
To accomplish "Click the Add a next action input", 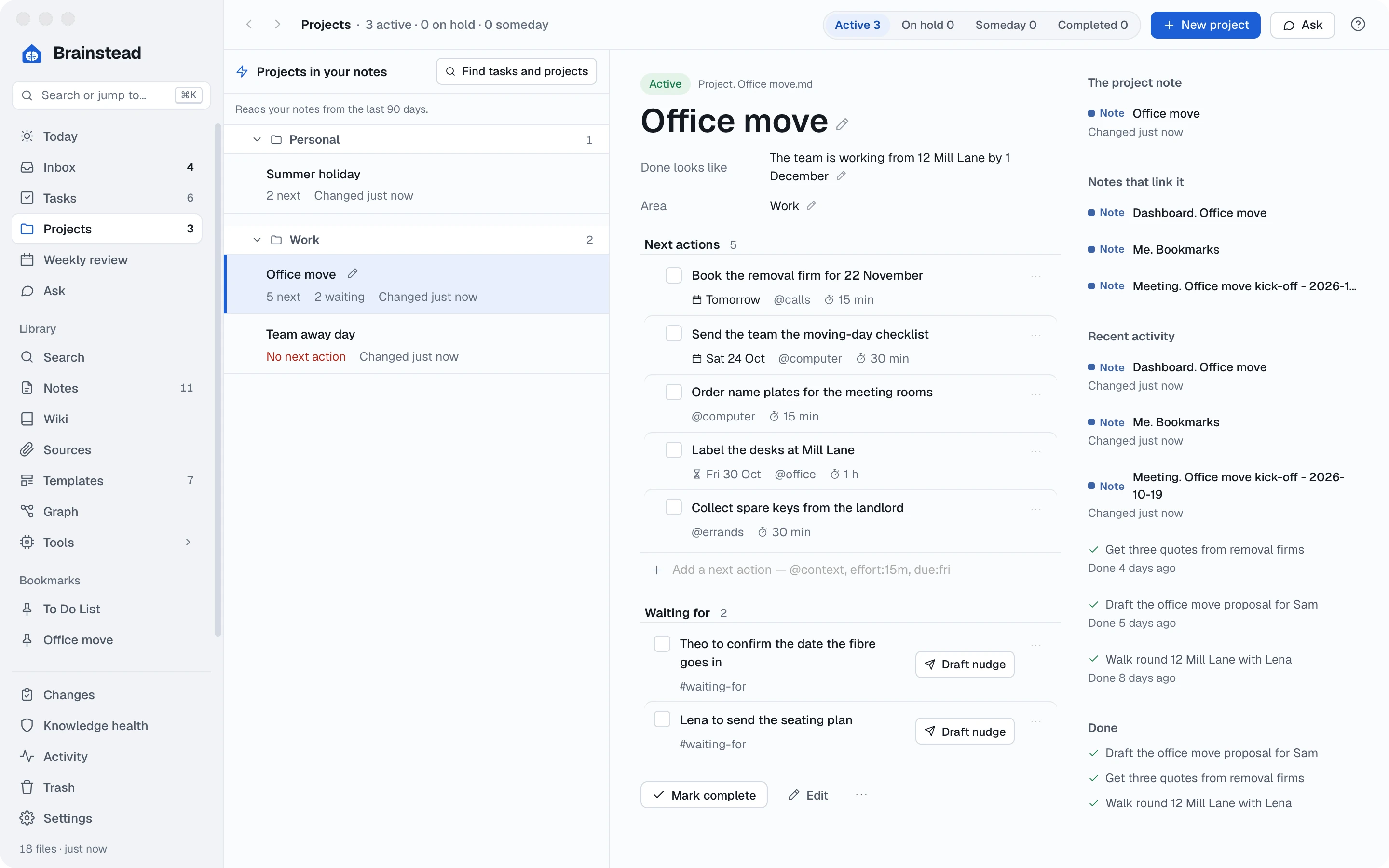I will coord(851,570).
